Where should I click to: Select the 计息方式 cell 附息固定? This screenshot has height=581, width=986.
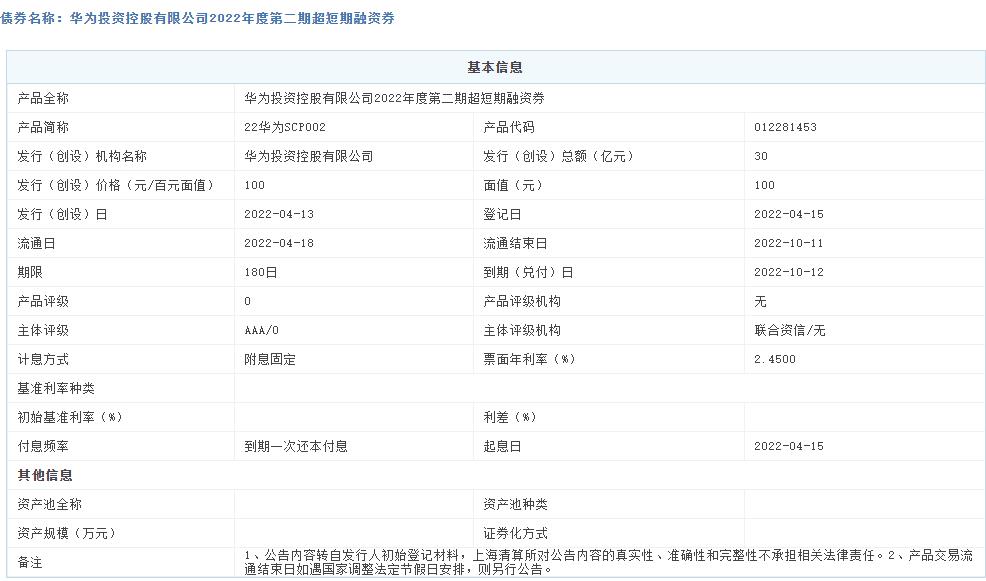click(x=270, y=359)
